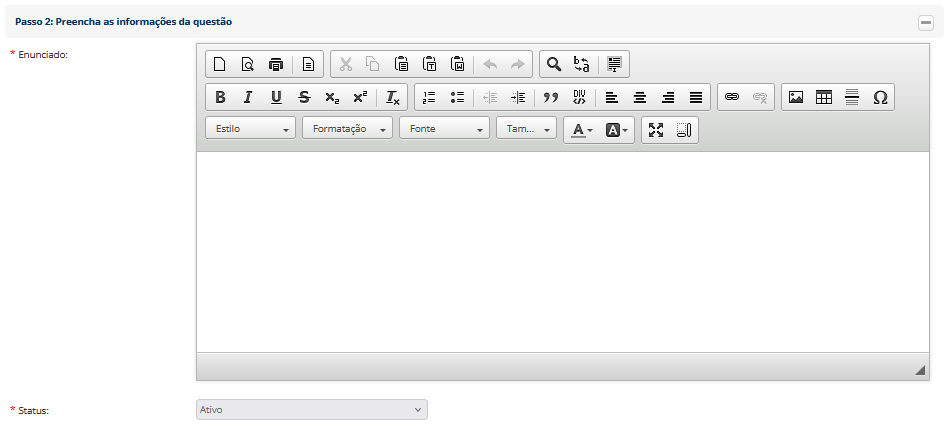Choose a text background color
946x434 pixels.
(617, 130)
